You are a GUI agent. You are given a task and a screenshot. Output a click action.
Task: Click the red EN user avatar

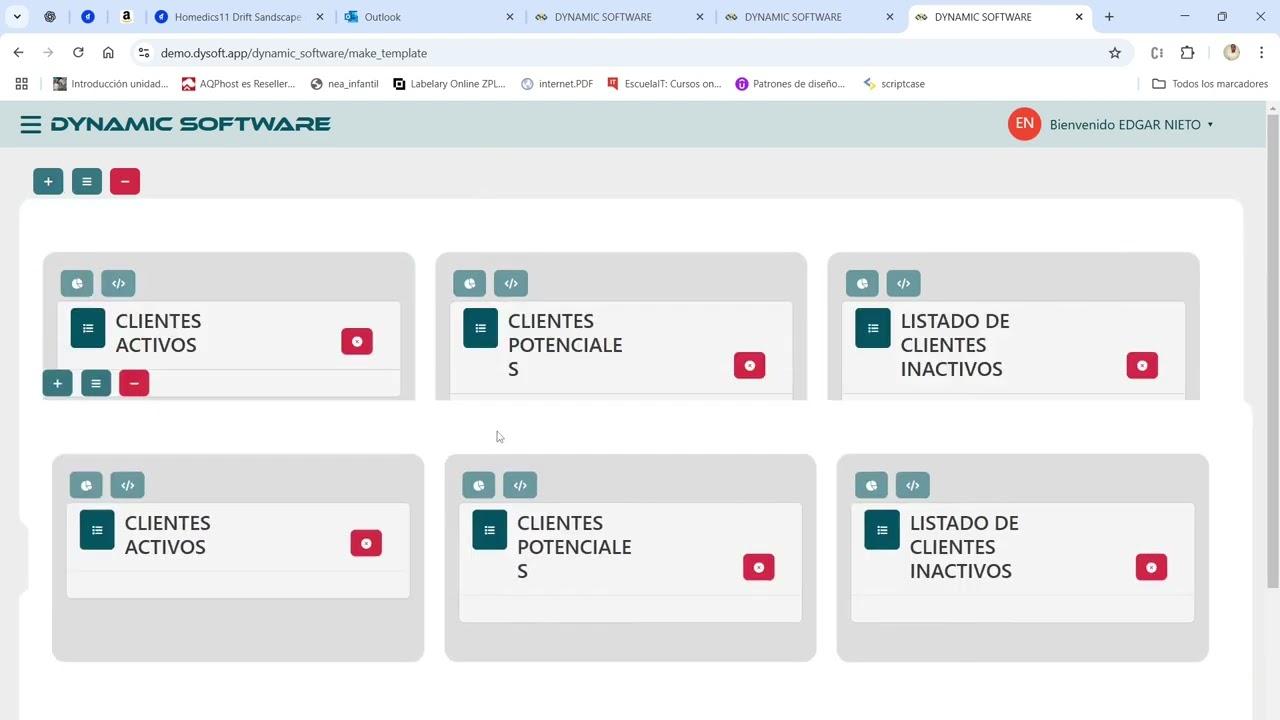pyautogui.click(x=1024, y=124)
